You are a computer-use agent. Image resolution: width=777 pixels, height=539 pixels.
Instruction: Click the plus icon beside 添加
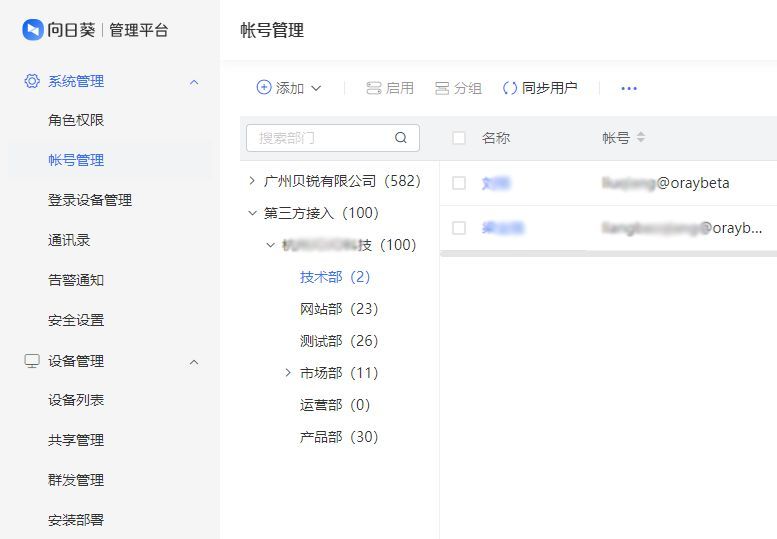[264, 88]
